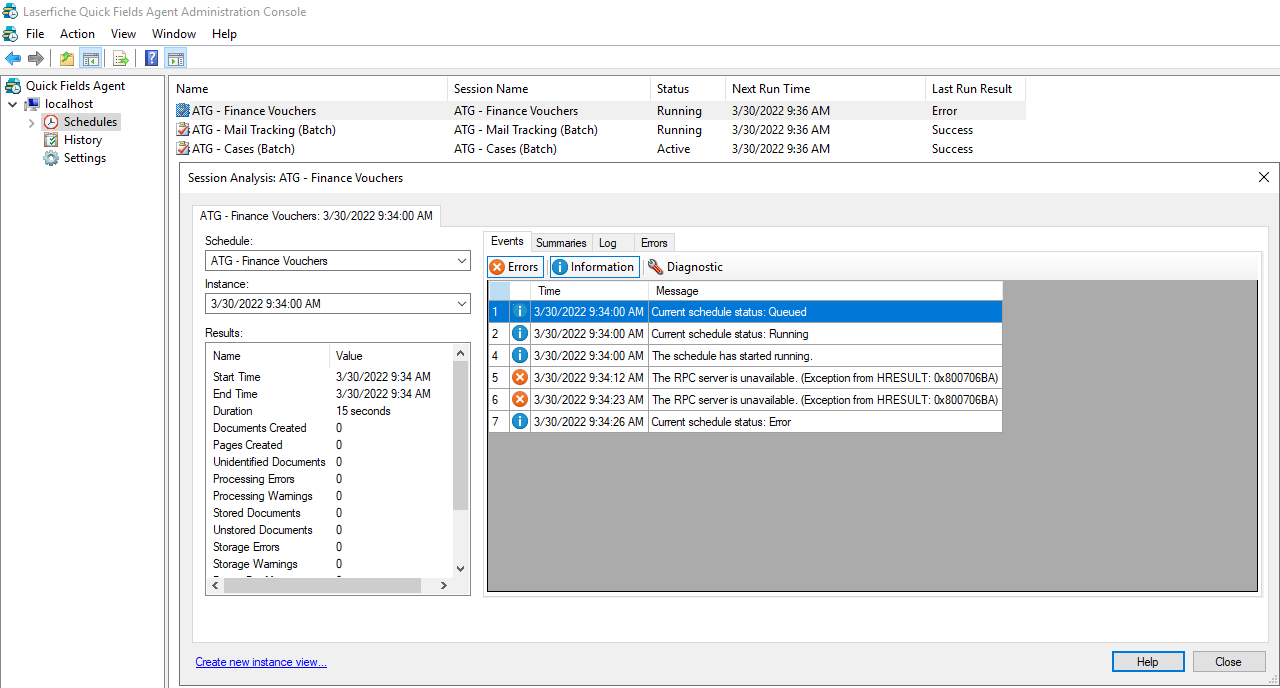Click the error icon in event row 5

pos(520,378)
